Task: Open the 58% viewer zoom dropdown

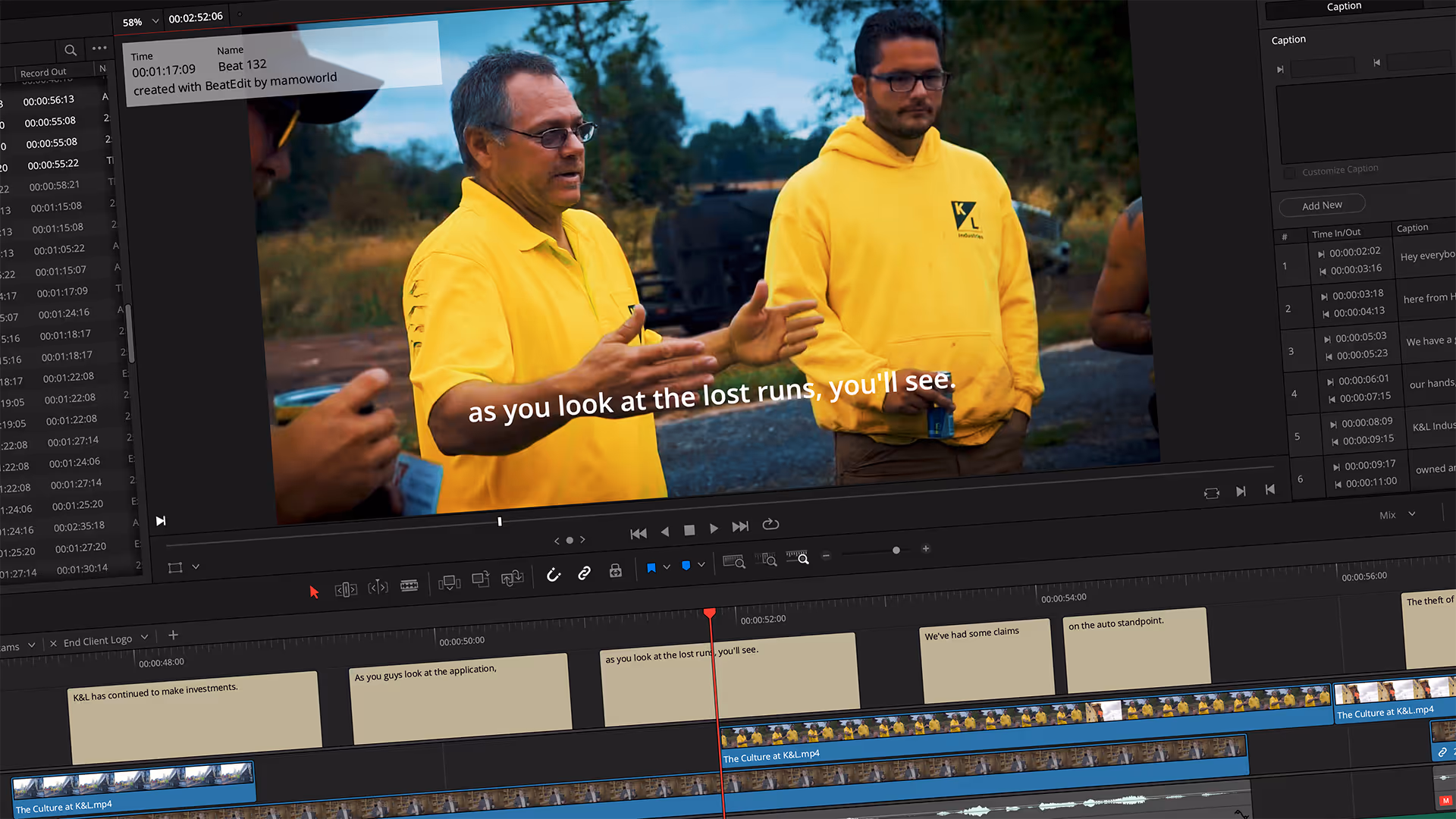Action: click(140, 22)
